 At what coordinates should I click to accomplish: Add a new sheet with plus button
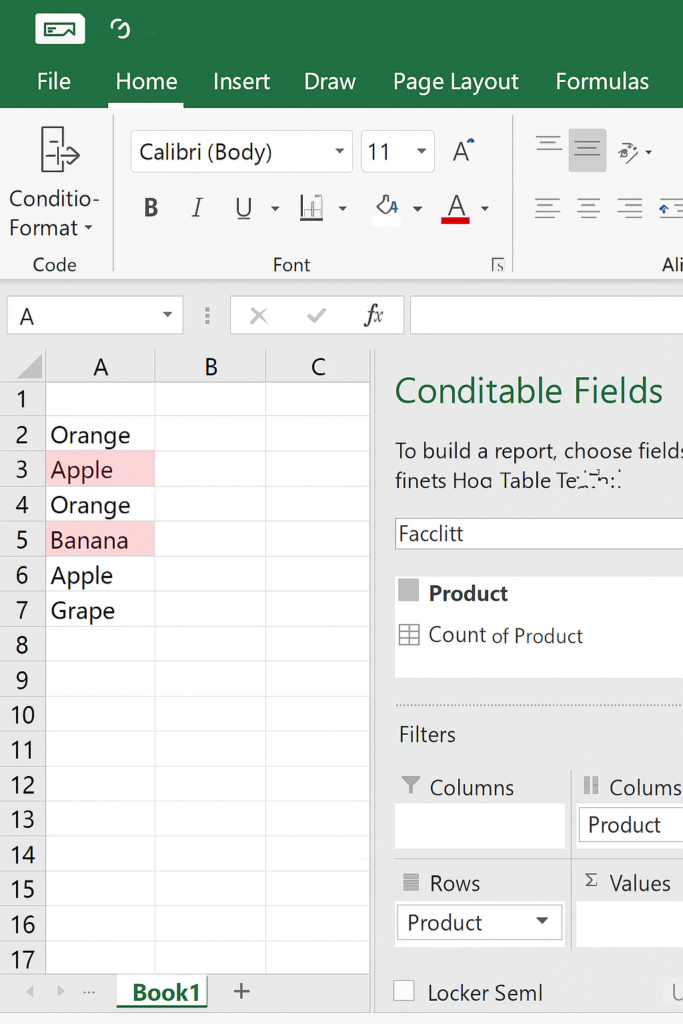(241, 991)
